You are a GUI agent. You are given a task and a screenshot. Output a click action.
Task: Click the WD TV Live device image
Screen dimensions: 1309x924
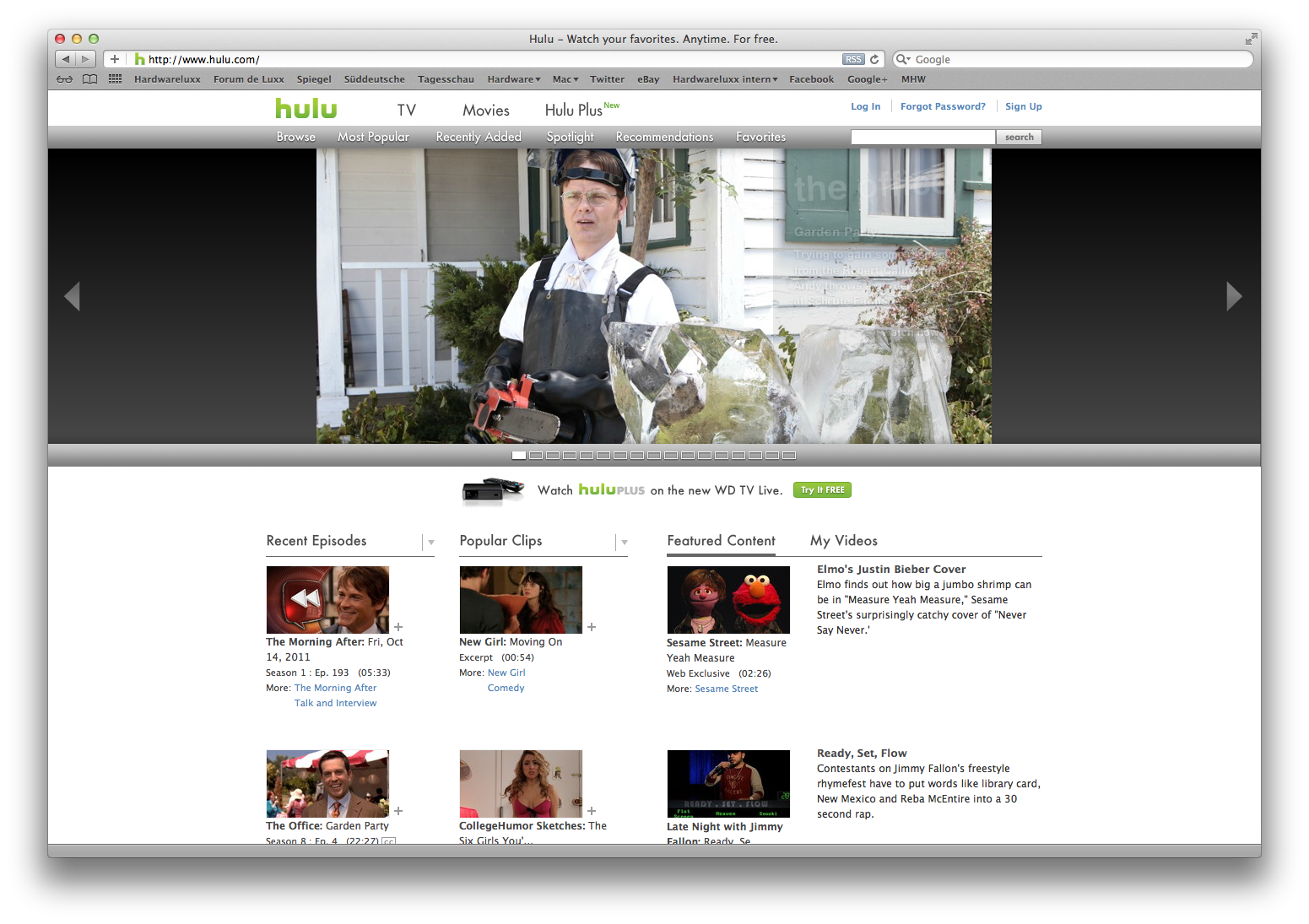coord(494,490)
